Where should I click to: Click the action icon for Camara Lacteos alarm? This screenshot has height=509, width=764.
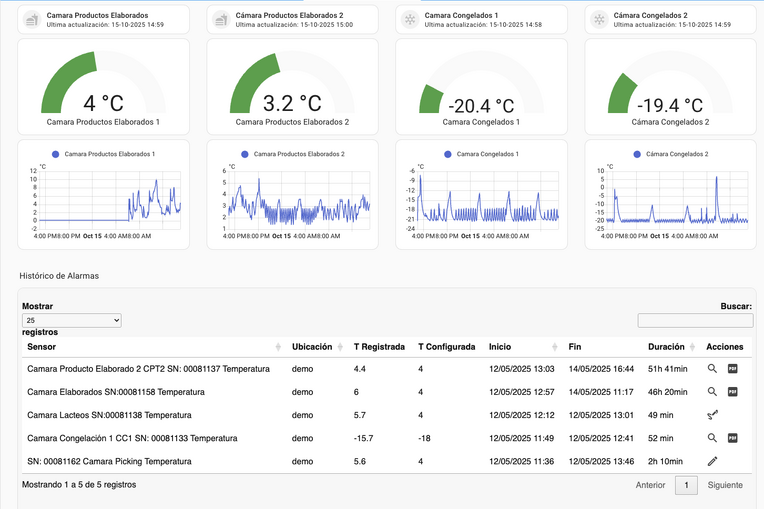tap(713, 415)
